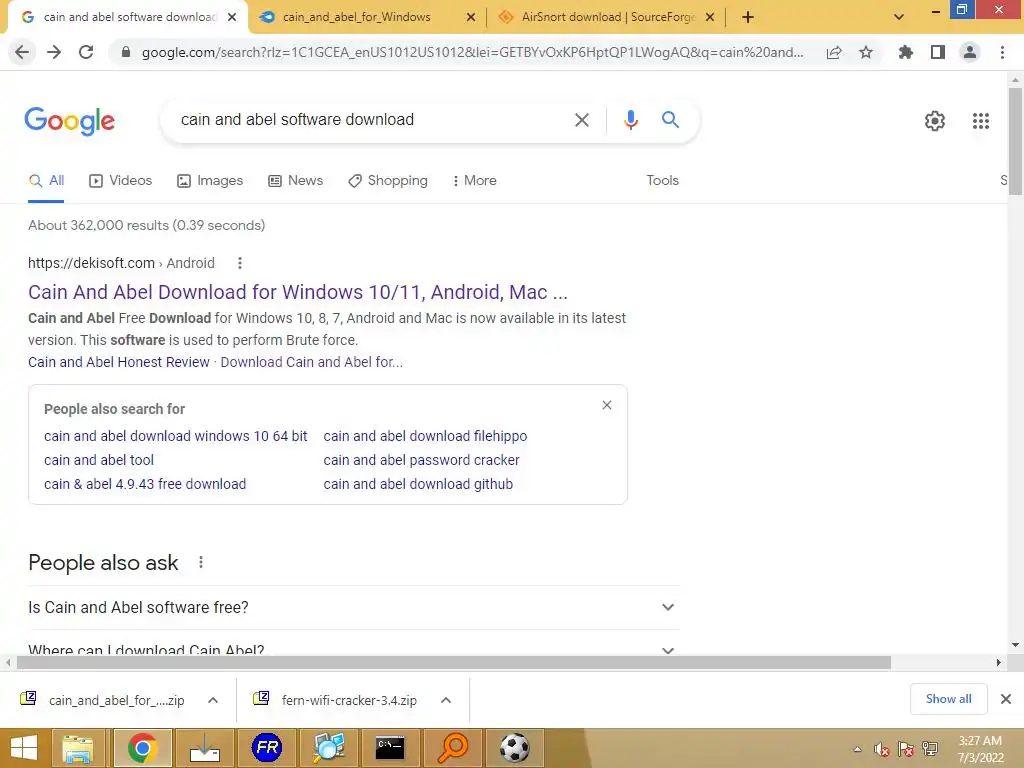Image resolution: width=1024 pixels, height=768 pixels.
Task: Click the horizontal page scrollbar
Action: coord(453,662)
